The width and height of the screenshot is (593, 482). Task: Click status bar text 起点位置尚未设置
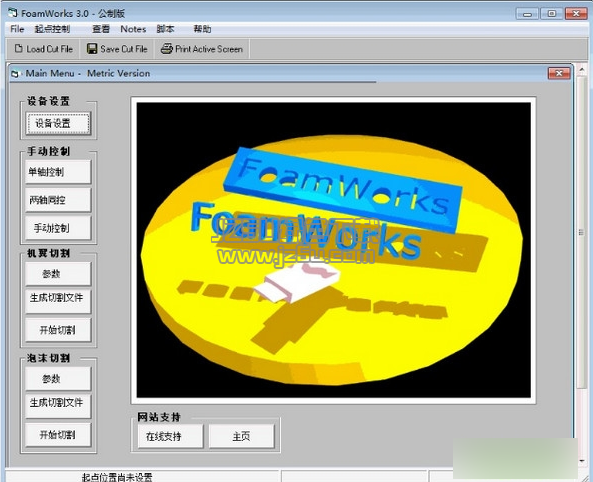(117, 477)
